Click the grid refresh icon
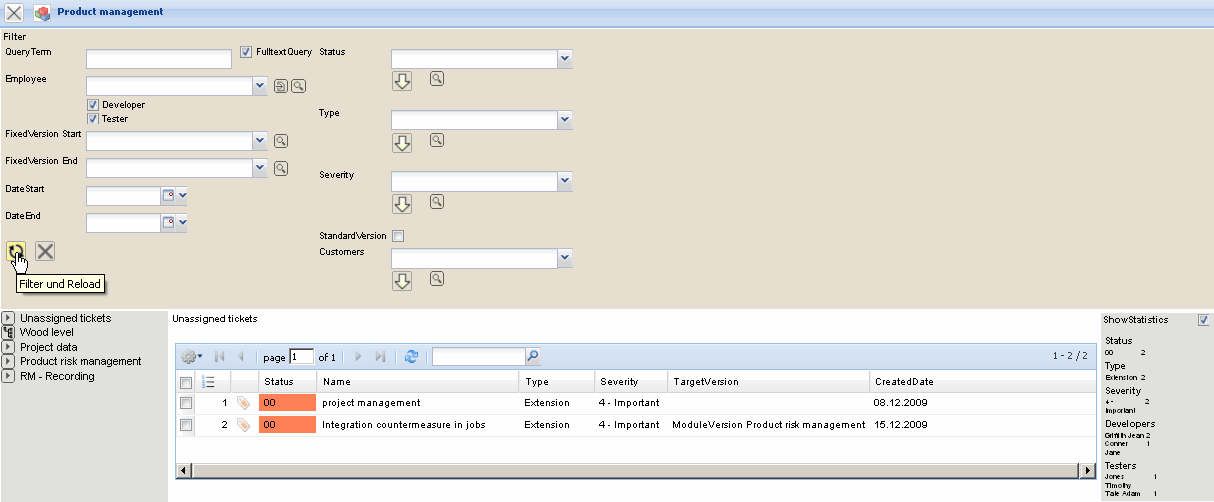1214x502 pixels. click(411, 357)
